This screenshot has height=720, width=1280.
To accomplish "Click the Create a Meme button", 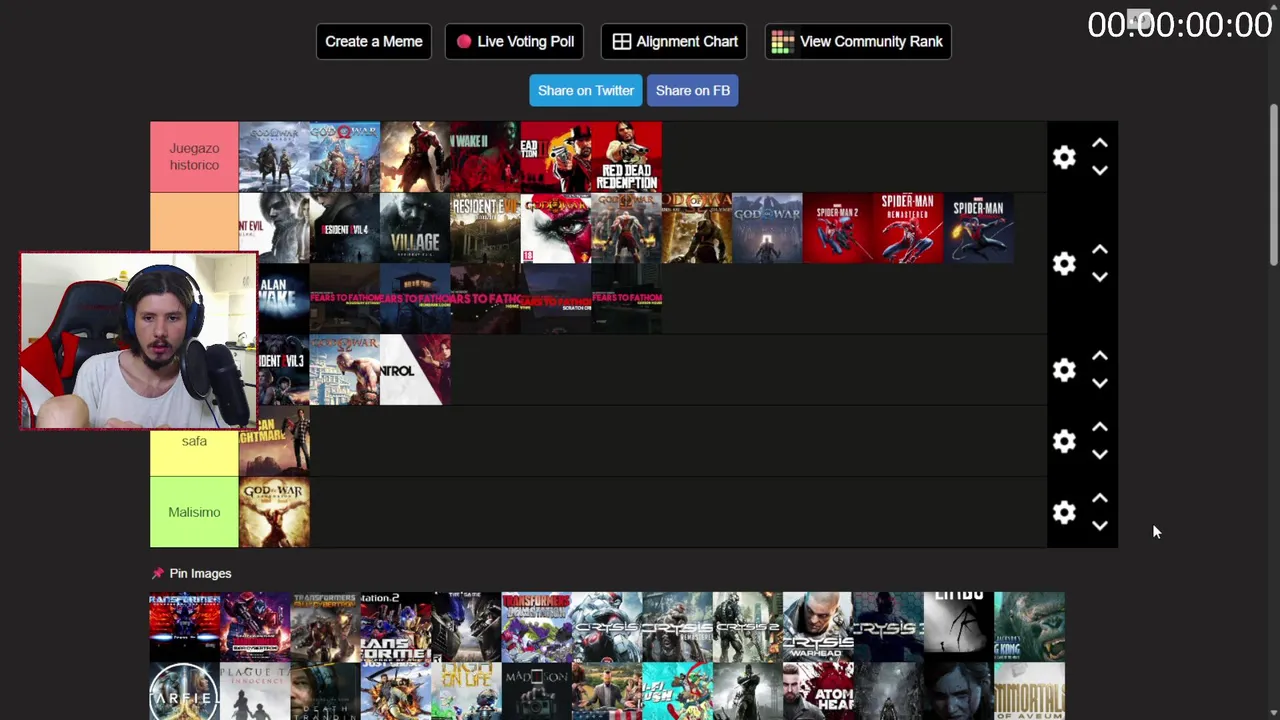I will pos(374,41).
